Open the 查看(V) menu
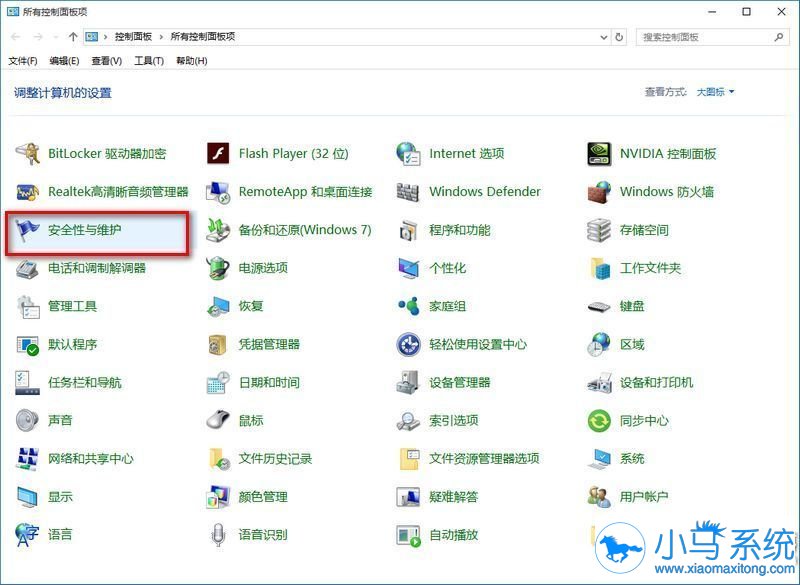The image size is (800, 585). pyautogui.click(x=106, y=61)
